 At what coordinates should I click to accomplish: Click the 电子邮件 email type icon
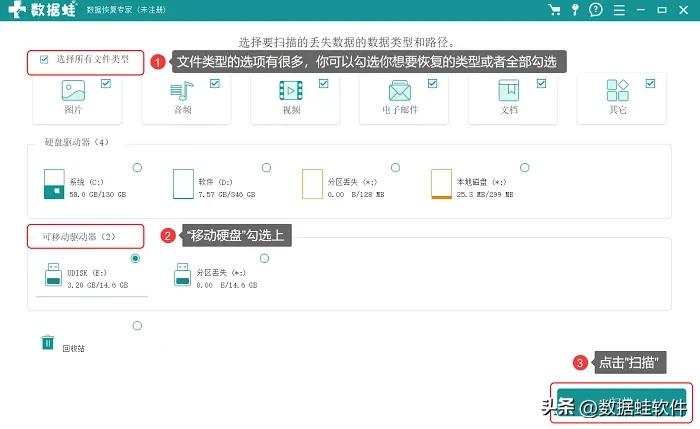click(x=400, y=91)
